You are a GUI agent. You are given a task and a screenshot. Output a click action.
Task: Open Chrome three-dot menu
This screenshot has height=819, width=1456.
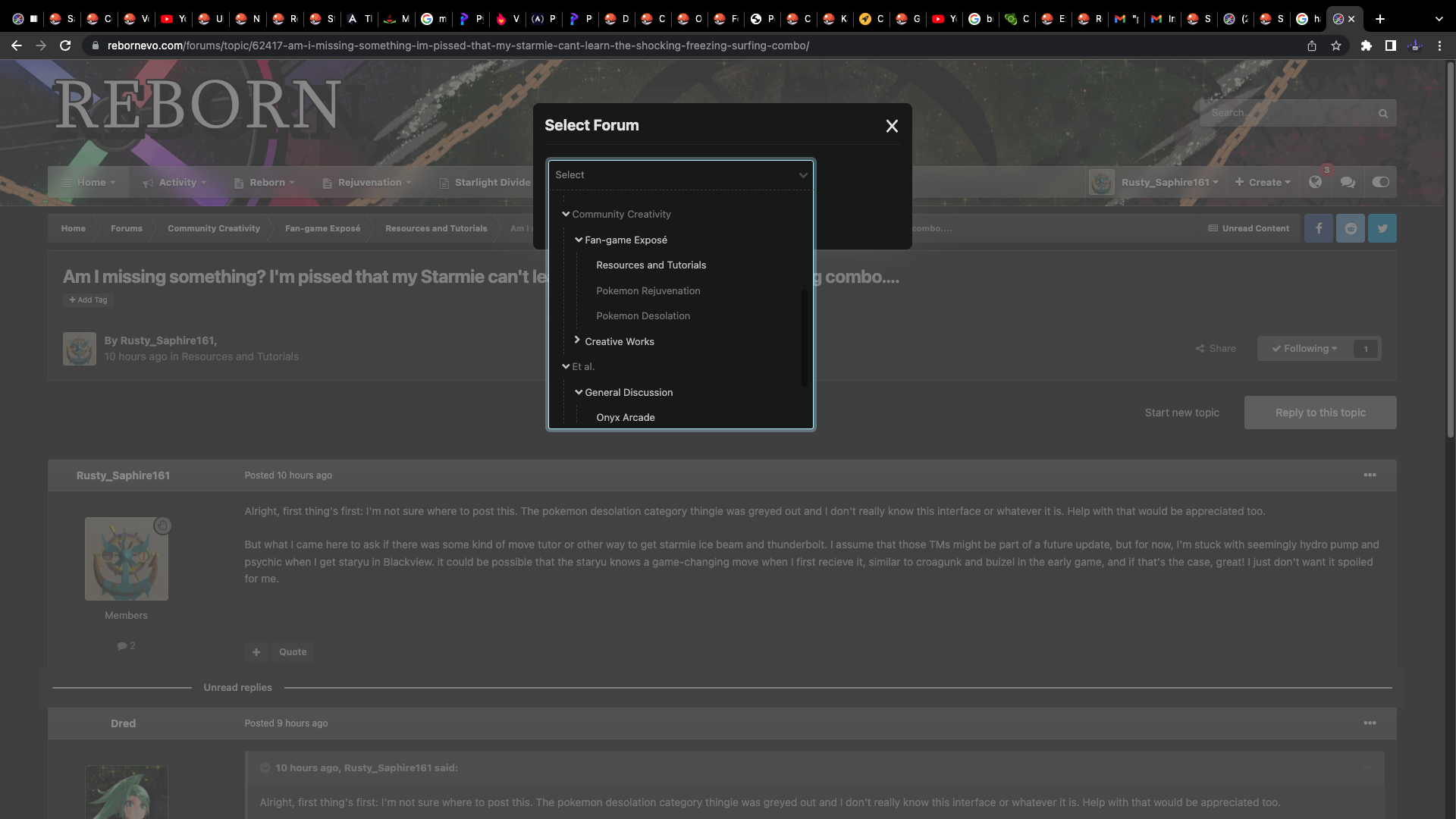pyautogui.click(x=1439, y=45)
